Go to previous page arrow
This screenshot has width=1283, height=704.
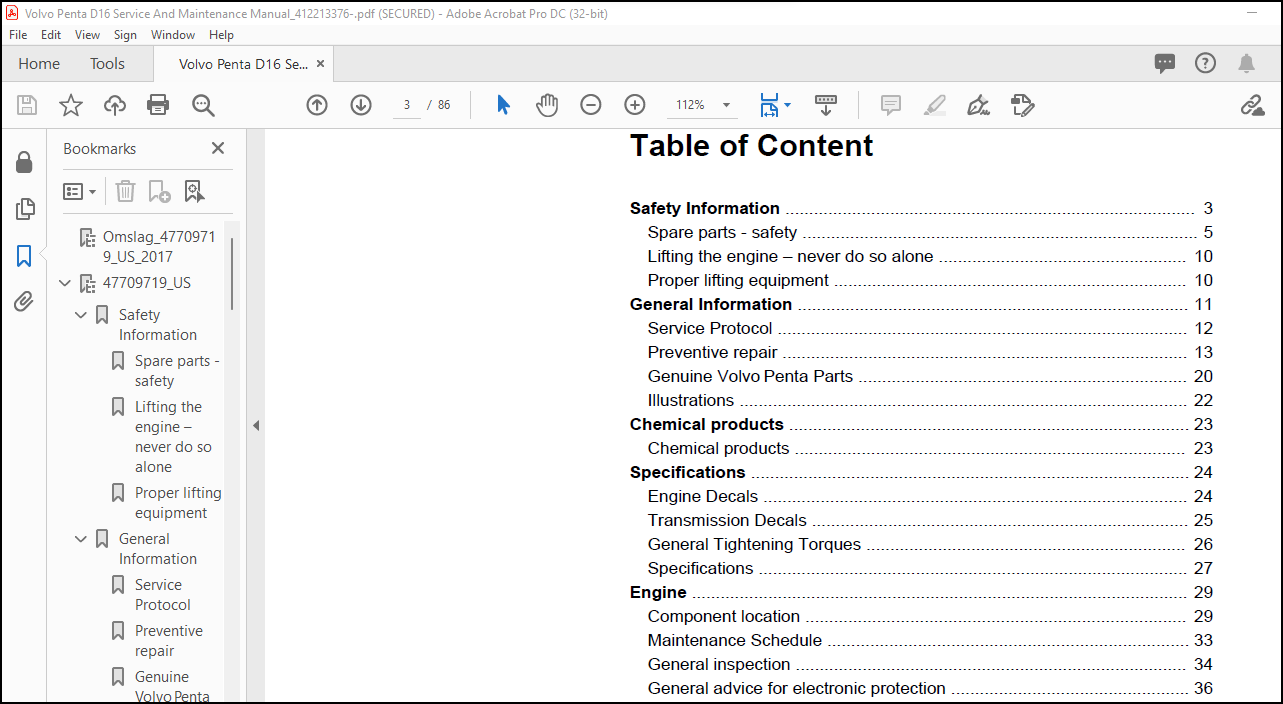point(317,105)
